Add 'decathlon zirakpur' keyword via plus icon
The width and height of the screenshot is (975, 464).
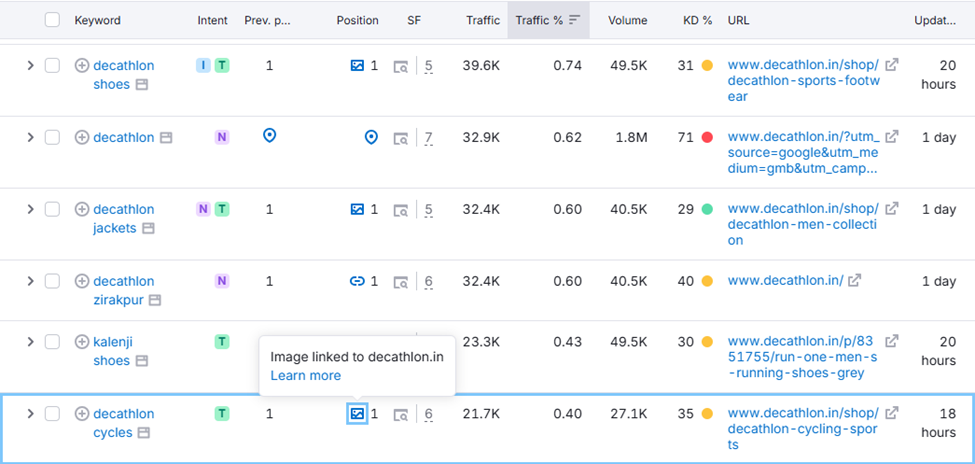(x=82, y=281)
